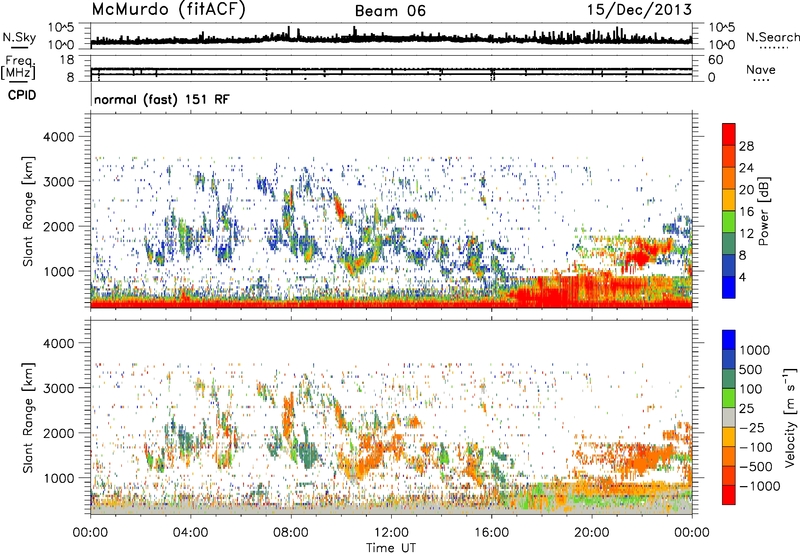Select the "N.Sky" legend label

[19, 37]
